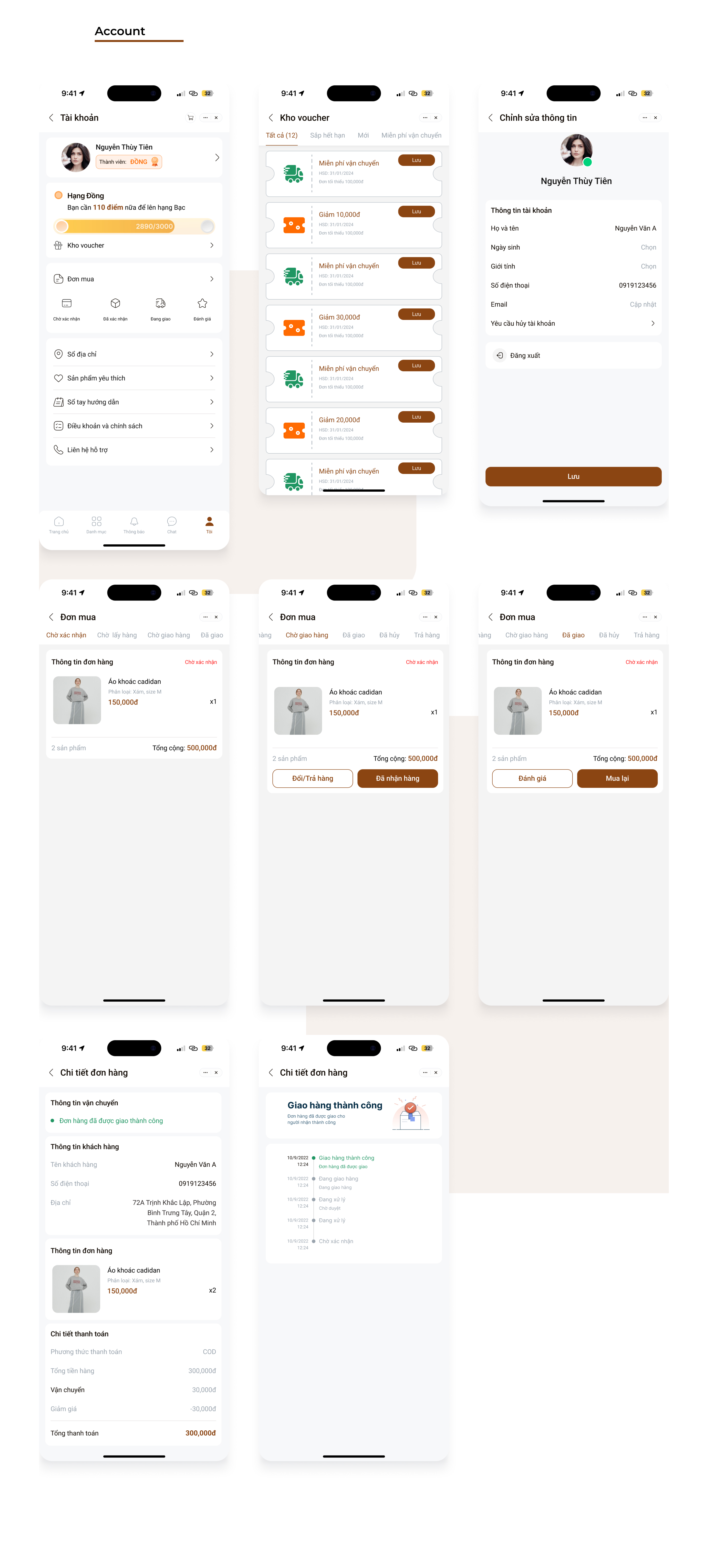This screenshot has height=1568, width=703.
Task: Switch to Sắp hết hạn voucher tab
Action: (x=328, y=135)
